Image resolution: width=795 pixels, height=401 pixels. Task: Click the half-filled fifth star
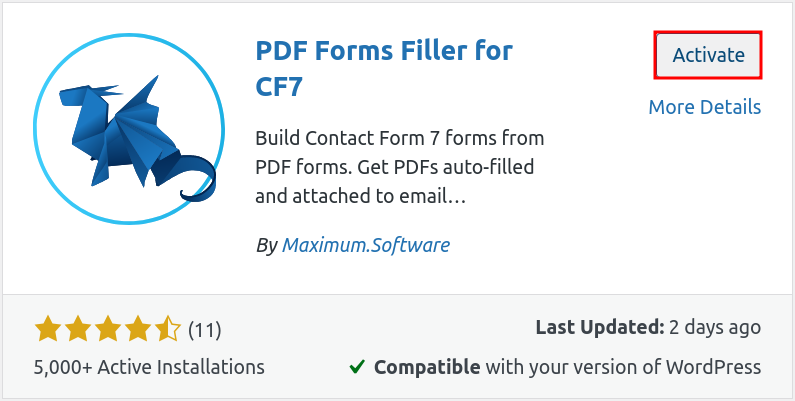click(168, 328)
